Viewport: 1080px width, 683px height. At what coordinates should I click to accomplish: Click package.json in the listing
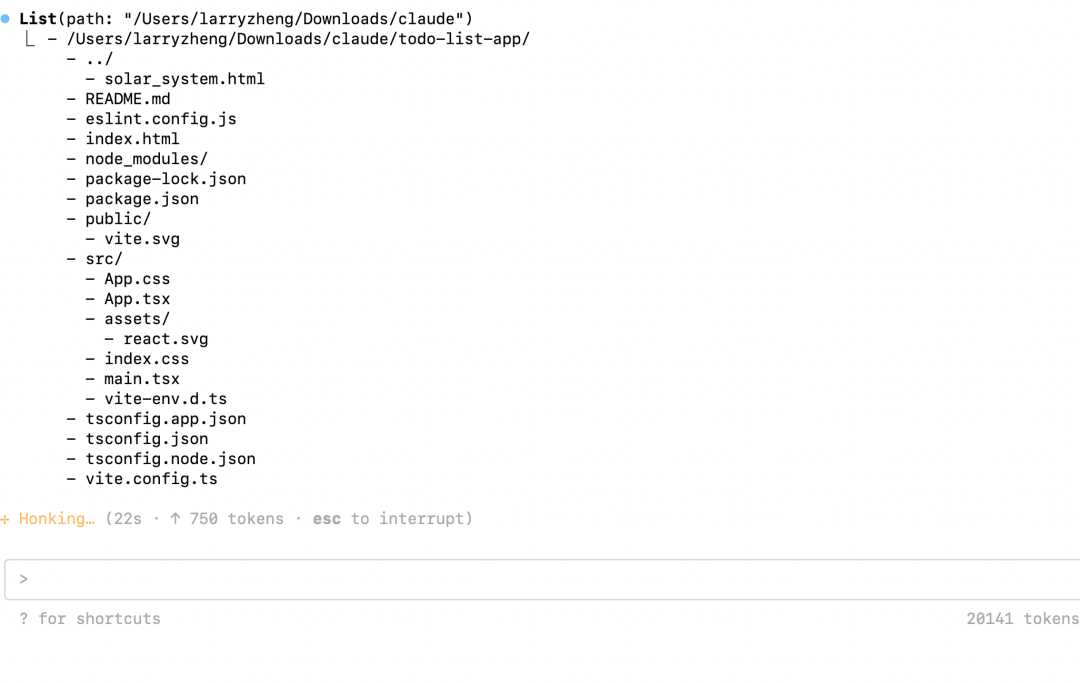pos(142,199)
